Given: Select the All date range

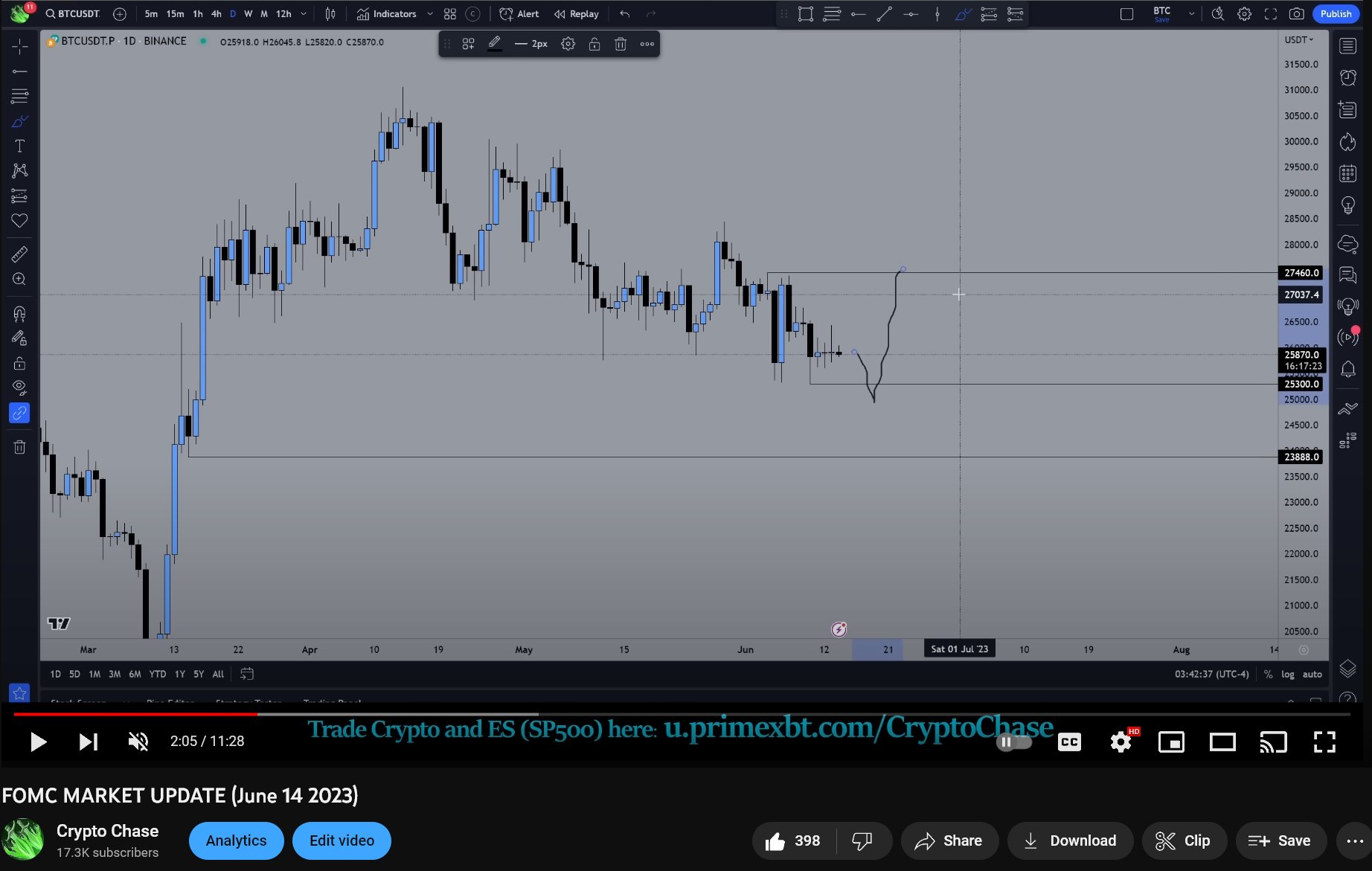Looking at the screenshot, I should click(218, 674).
